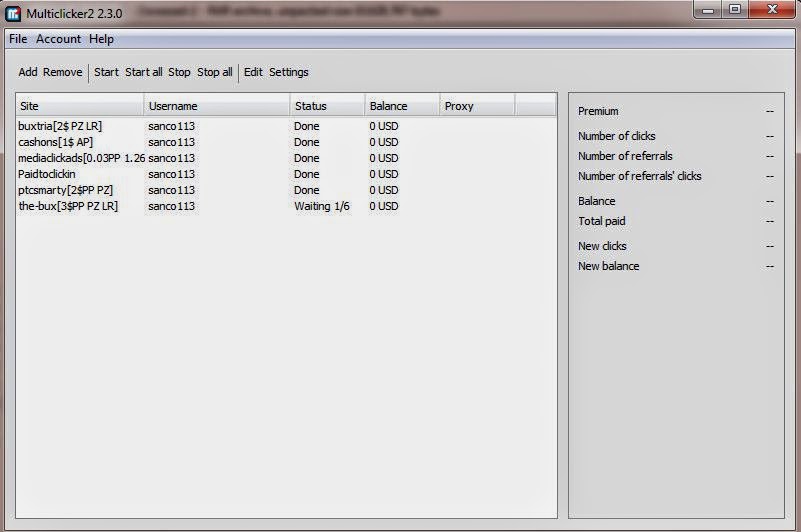Click the Add toolbar button
The image size is (801, 532).
click(28, 72)
